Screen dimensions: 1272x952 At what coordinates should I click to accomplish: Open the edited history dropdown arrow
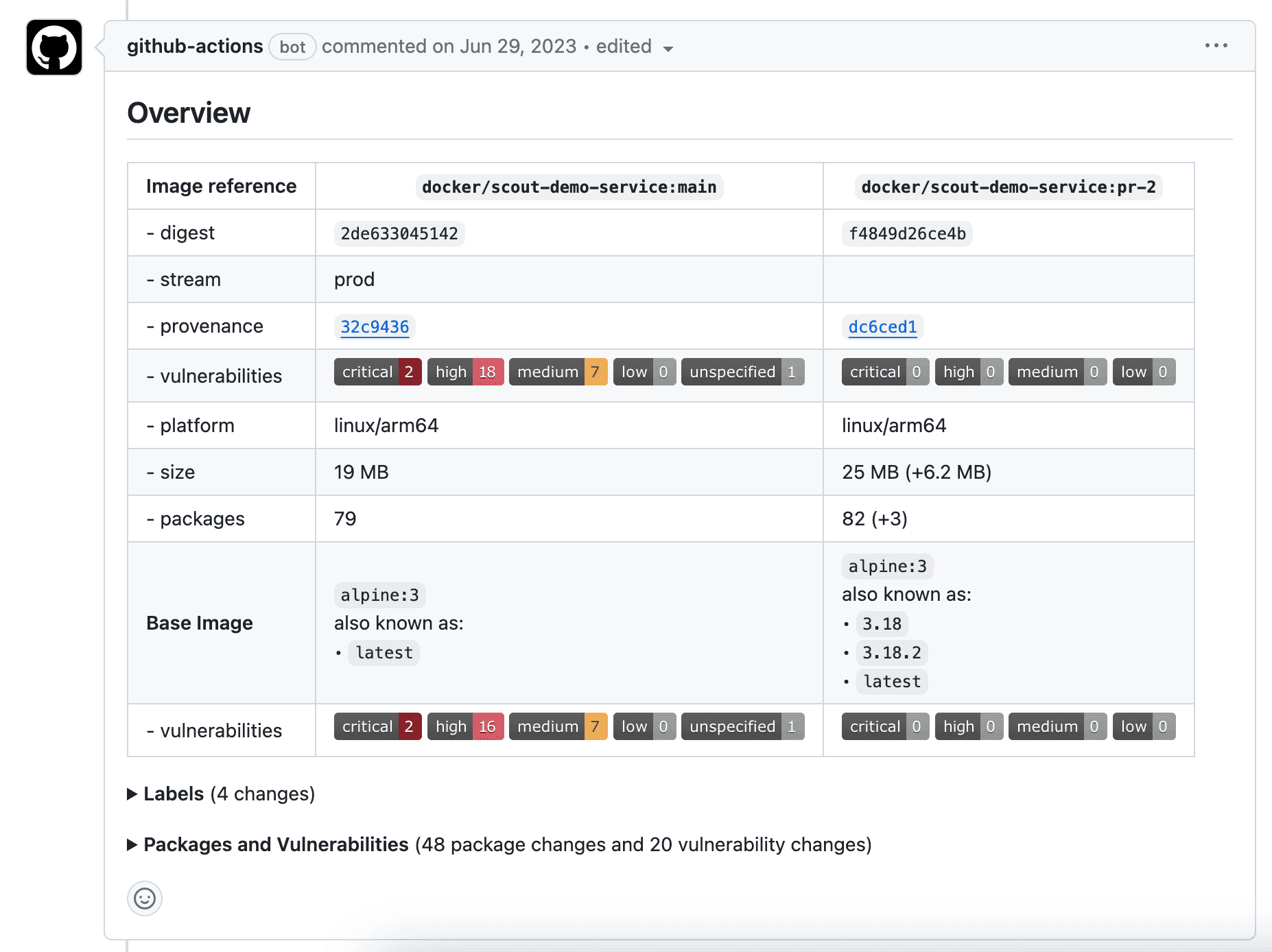(x=668, y=48)
